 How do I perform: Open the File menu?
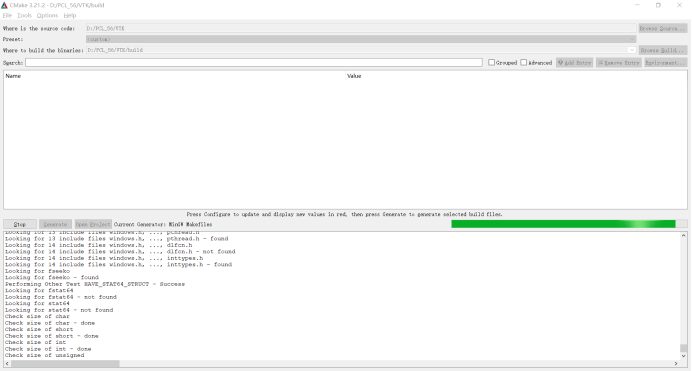pyautogui.click(x=7, y=15)
